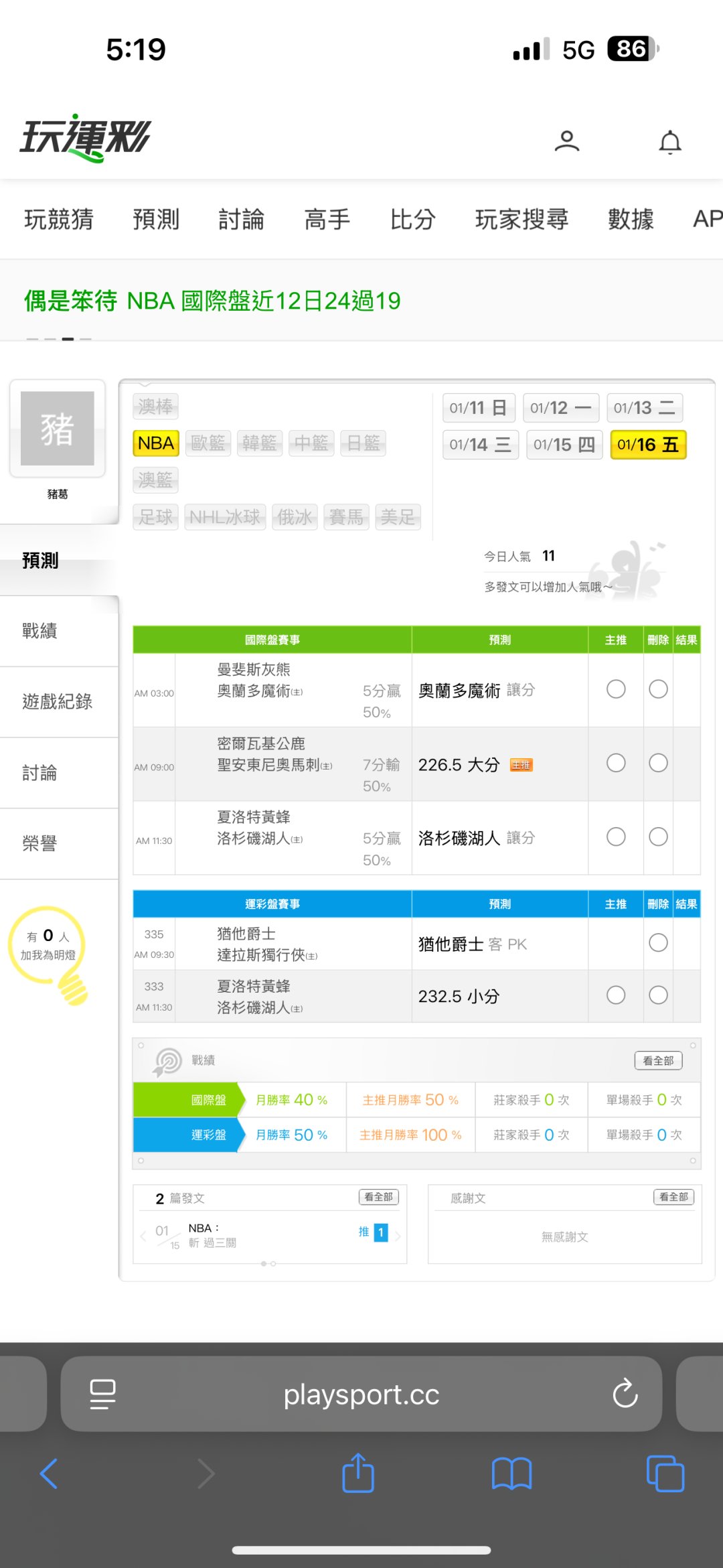Select the 澳籃 league filter
Viewport: 723px width, 1568px height.
(156, 480)
